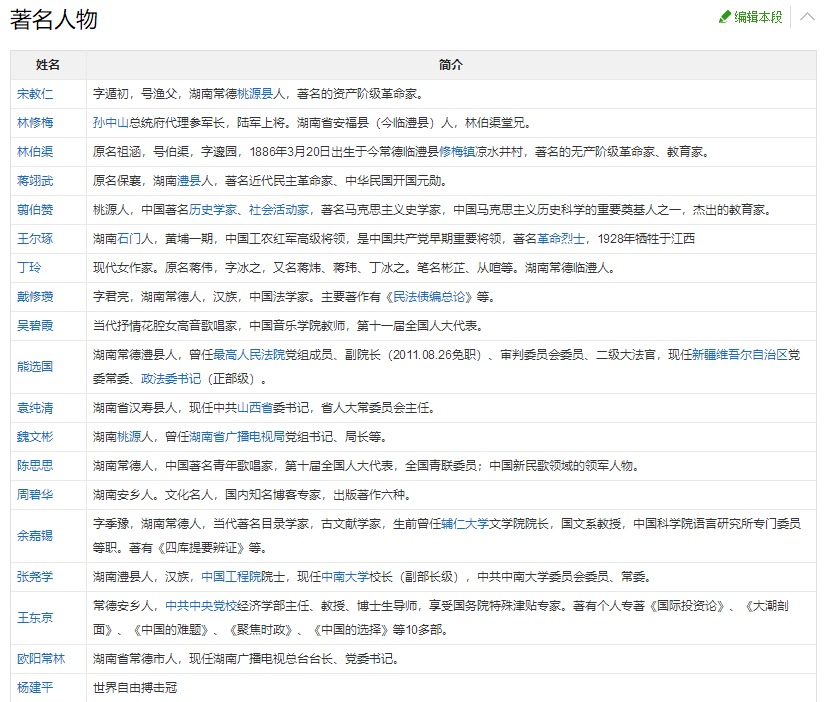Click the 世界自由搏击冠 description text
Screen dimensions: 829x702
(135, 688)
